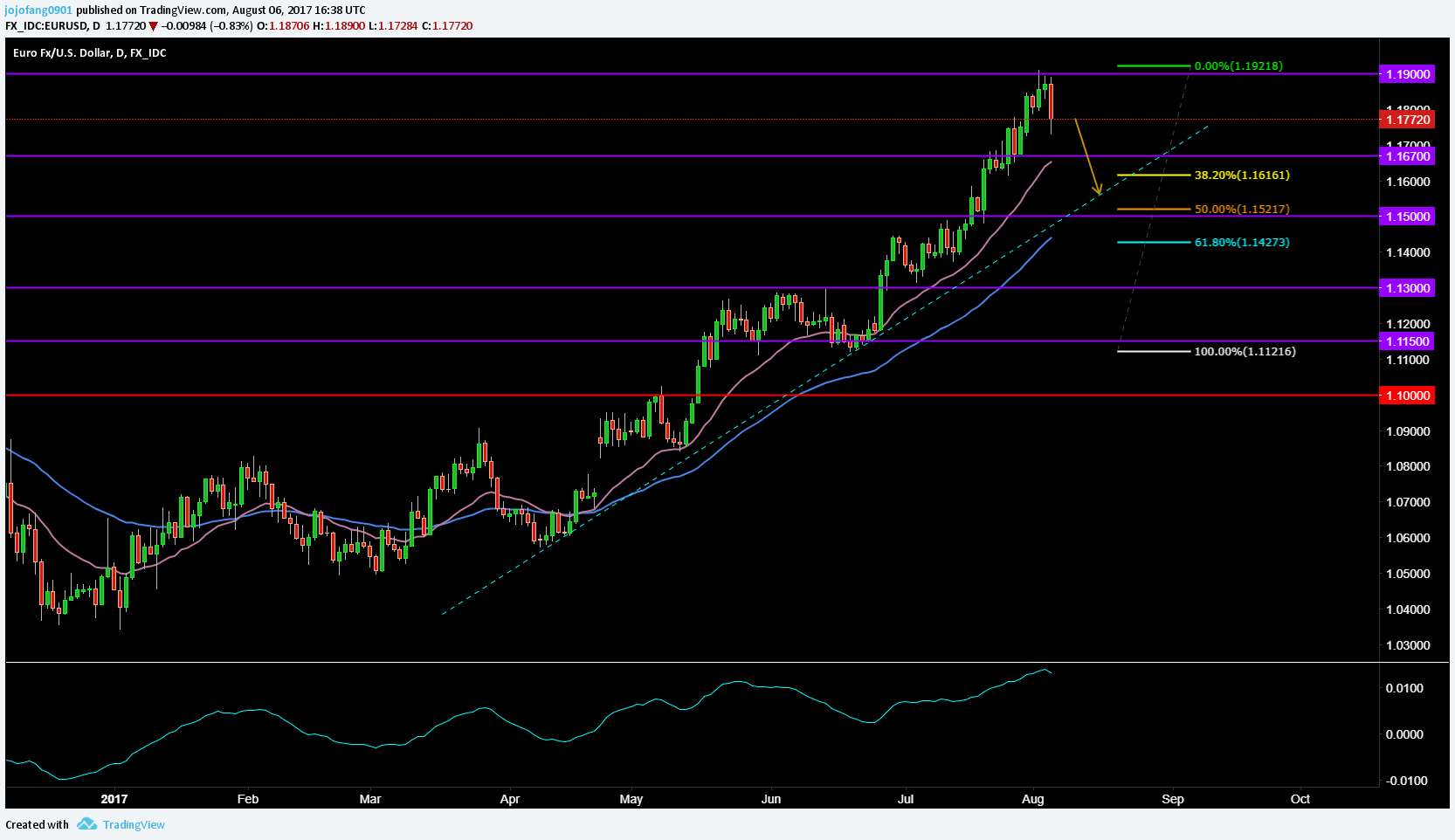Select the red 1.17720 current price label
Image resolution: width=1455 pixels, height=840 pixels.
click(1407, 120)
